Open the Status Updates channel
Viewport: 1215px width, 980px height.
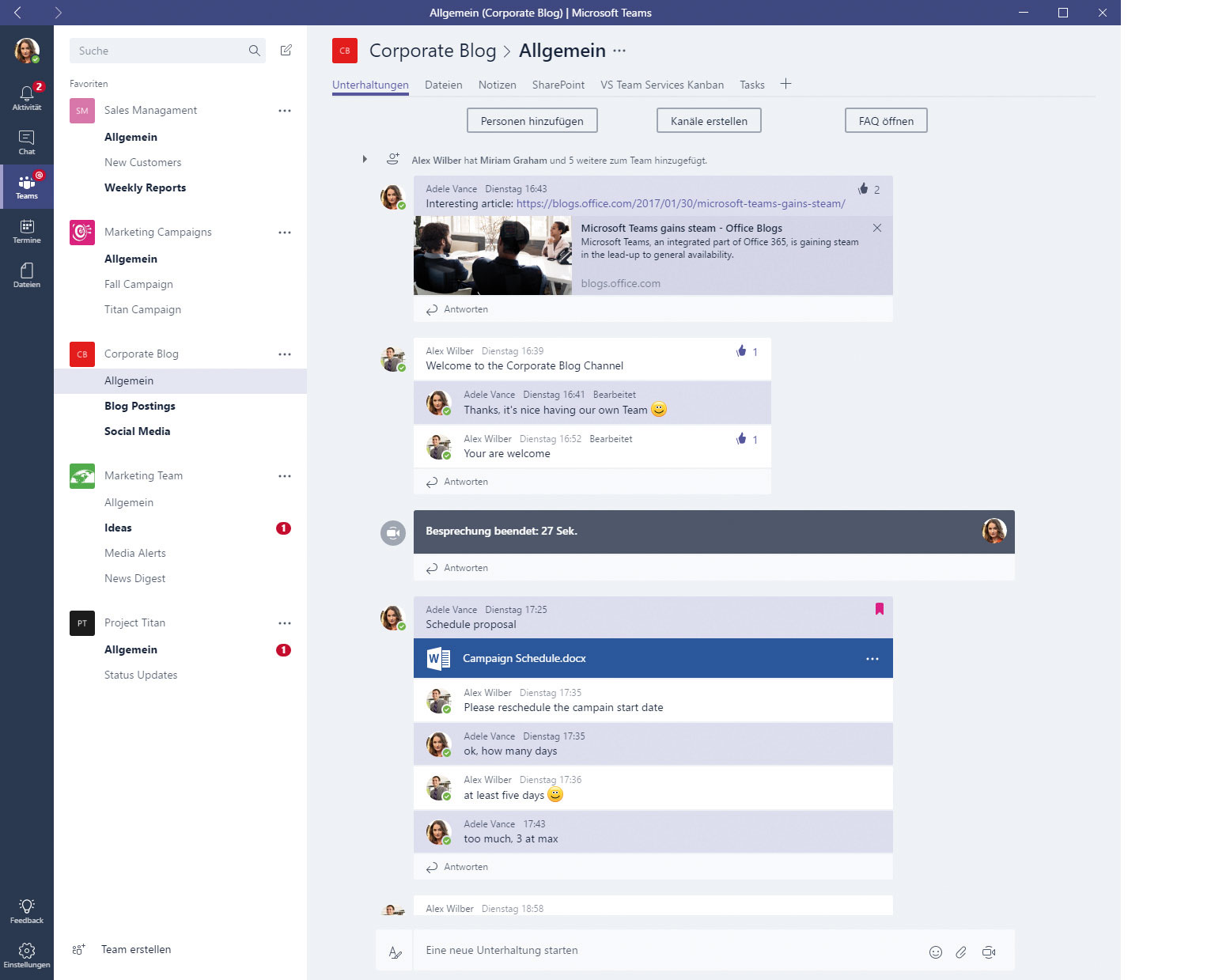pos(141,675)
